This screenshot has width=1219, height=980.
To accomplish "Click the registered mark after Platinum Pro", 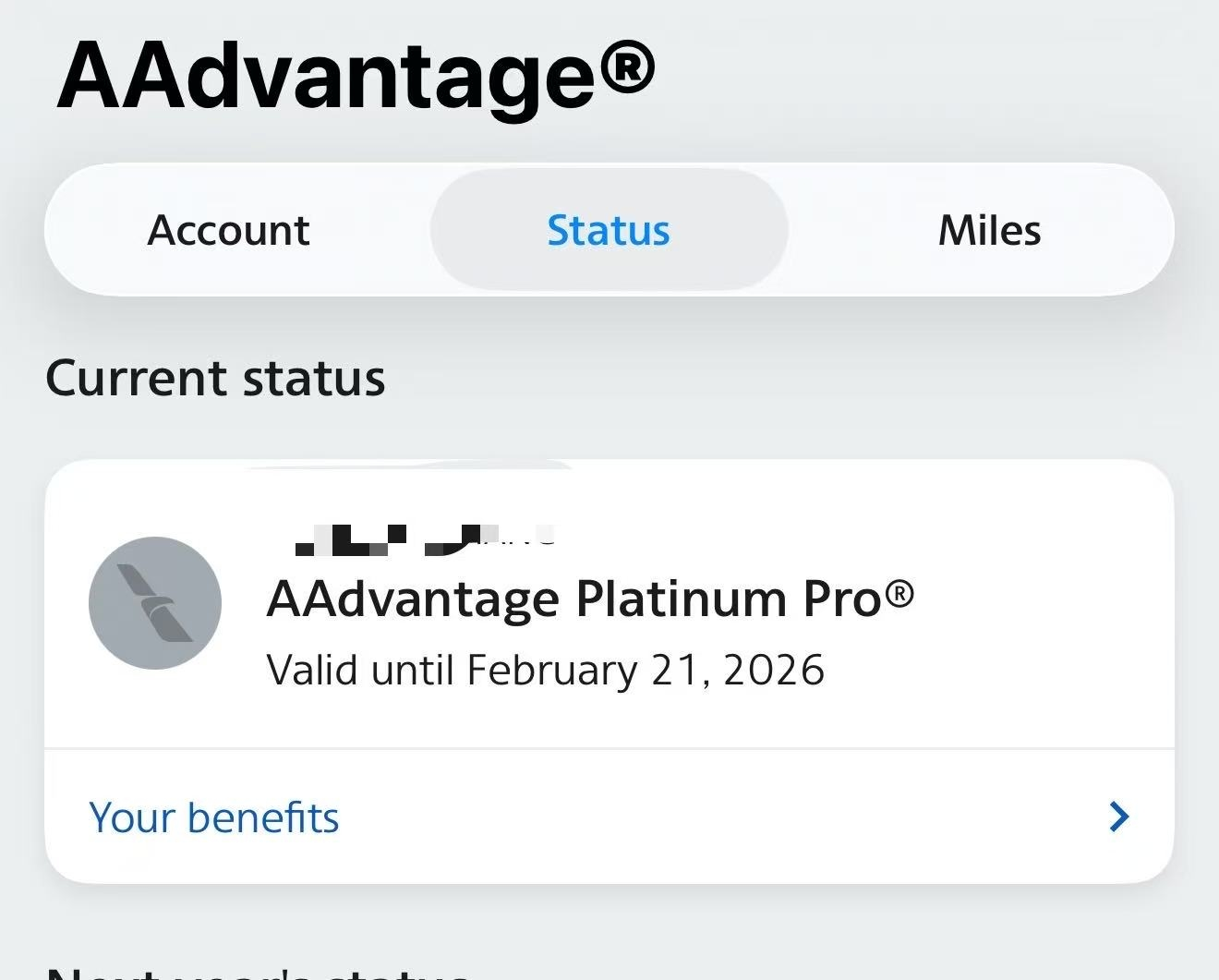I will point(899,593).
